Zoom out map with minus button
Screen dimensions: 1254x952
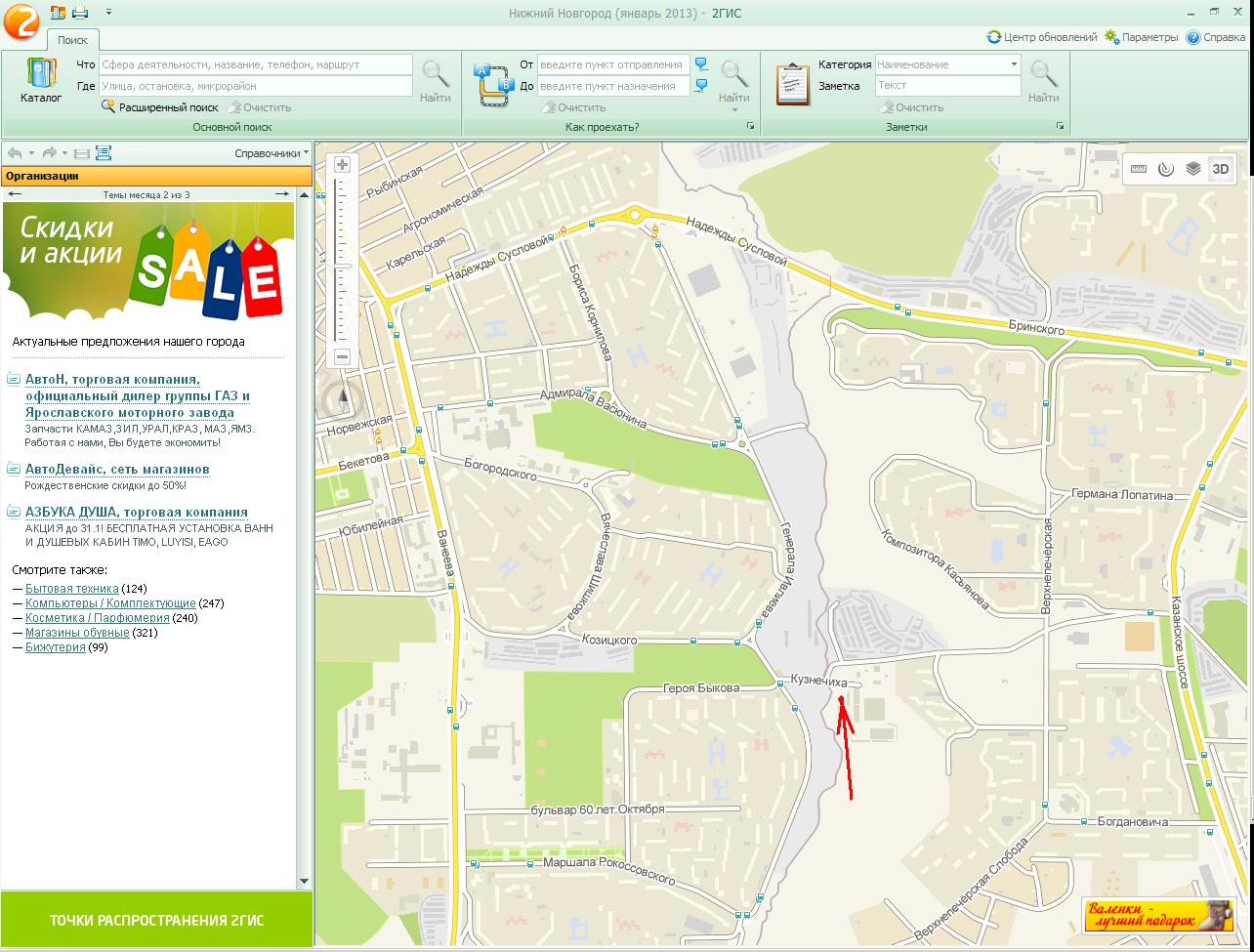pyautogui.click(x=342, y=357)
